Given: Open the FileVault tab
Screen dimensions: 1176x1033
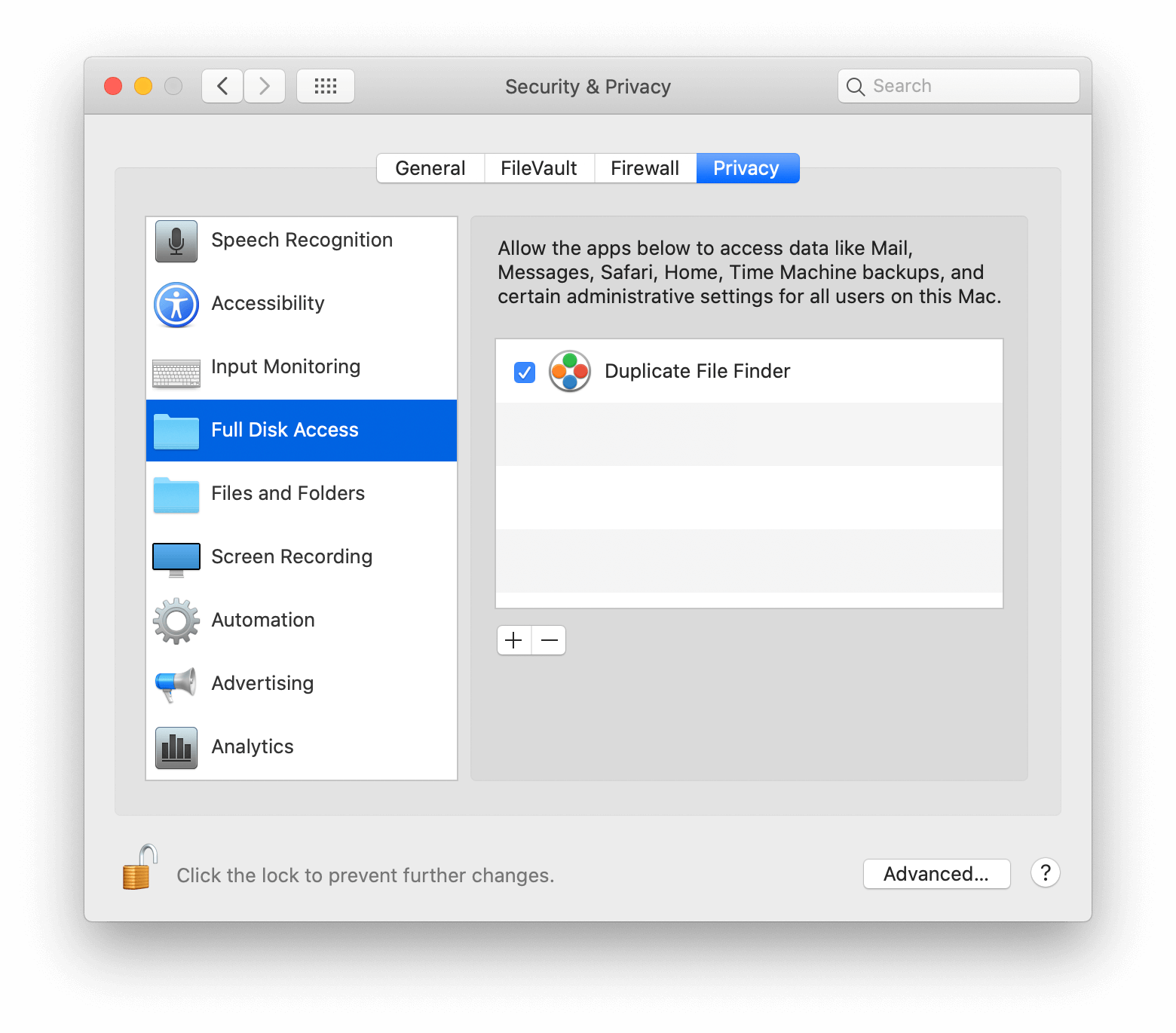Looking at the screenshot, I should (x=538, y=167).
